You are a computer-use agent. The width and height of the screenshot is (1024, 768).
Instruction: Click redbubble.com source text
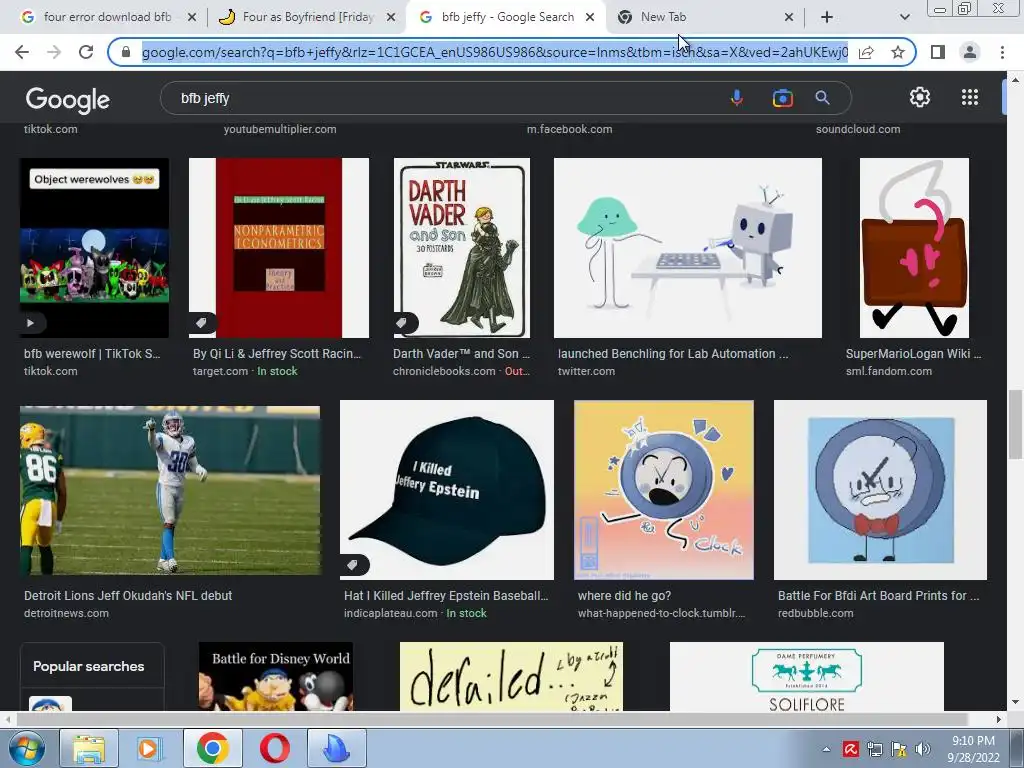click(816, 613)
